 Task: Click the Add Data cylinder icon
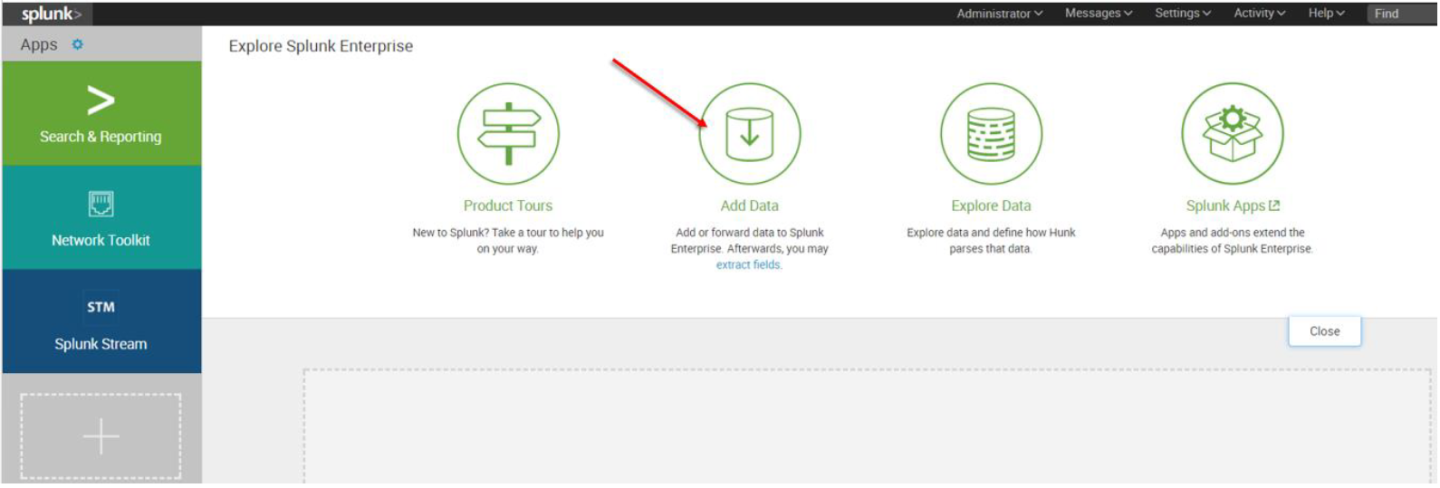[x=749, y=134]
